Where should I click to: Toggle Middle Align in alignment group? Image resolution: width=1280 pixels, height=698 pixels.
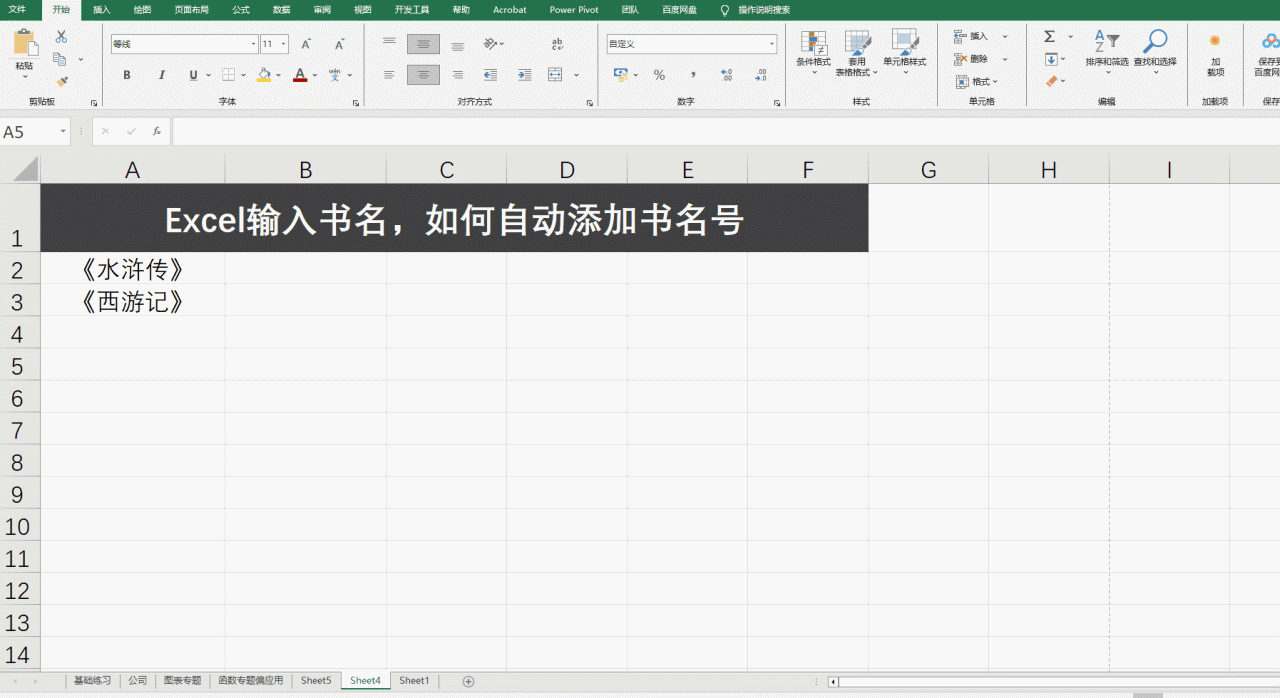click(x=423, y=44)
